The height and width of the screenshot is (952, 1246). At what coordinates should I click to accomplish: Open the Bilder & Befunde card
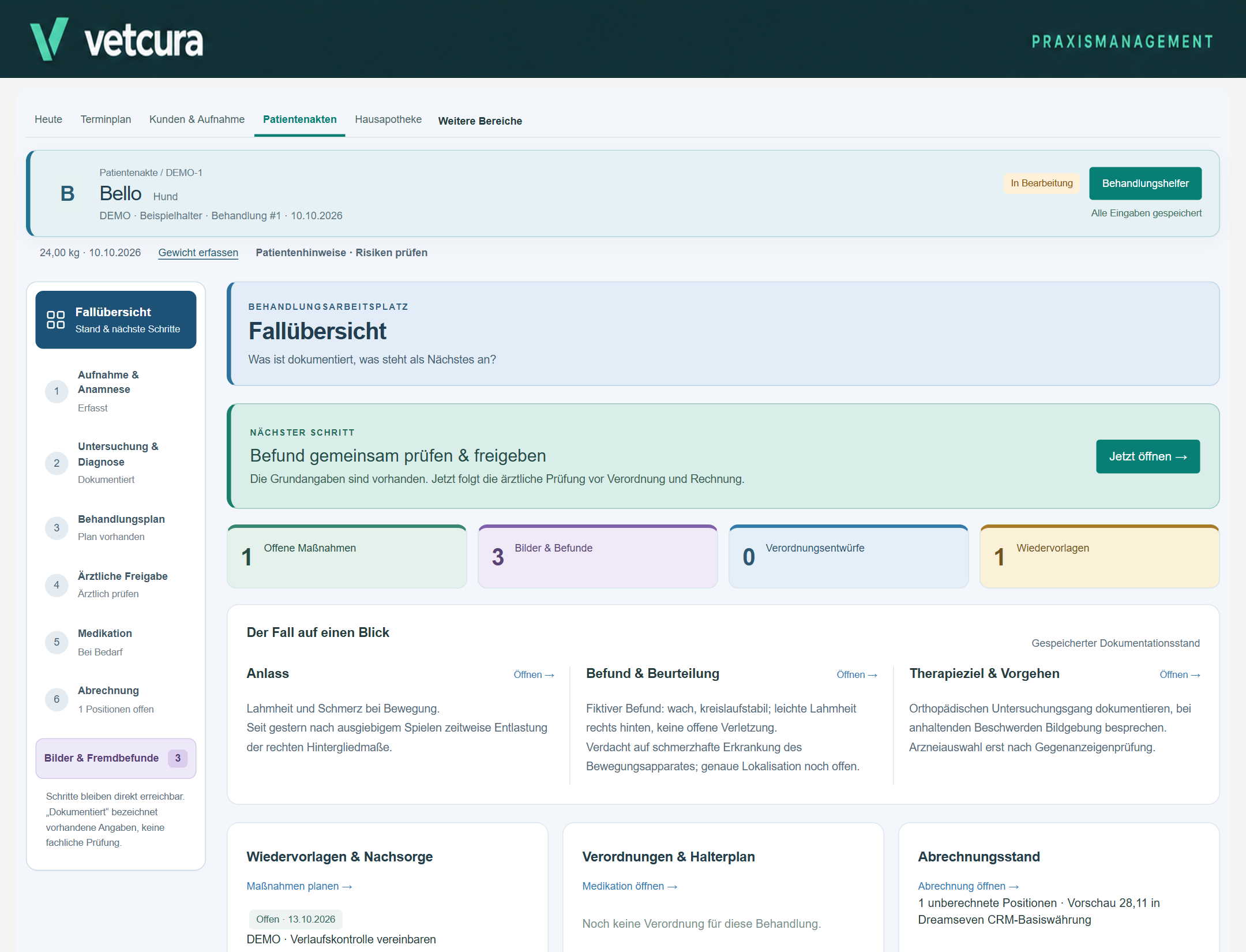click(x=598, y=557)
